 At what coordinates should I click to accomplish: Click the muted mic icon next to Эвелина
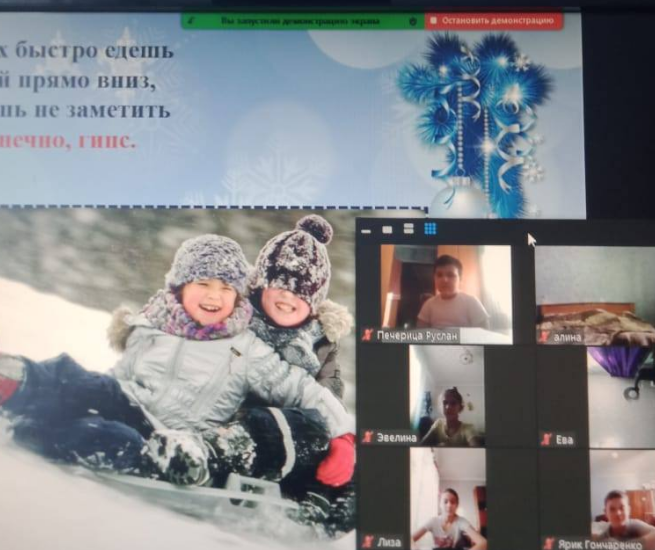point(368,437)
